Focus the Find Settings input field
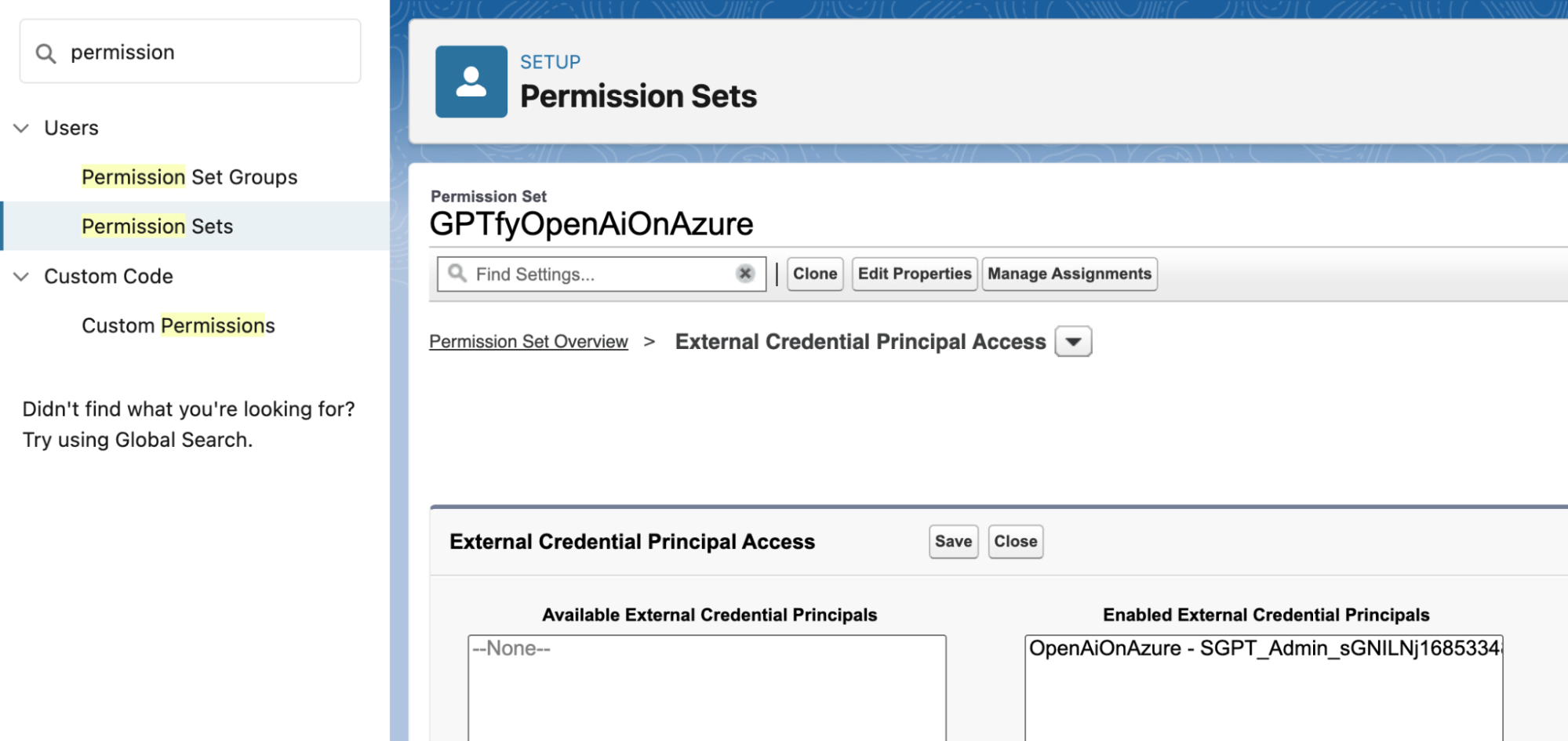Viewport: 1568px width, 741px height. pos(600,274)
